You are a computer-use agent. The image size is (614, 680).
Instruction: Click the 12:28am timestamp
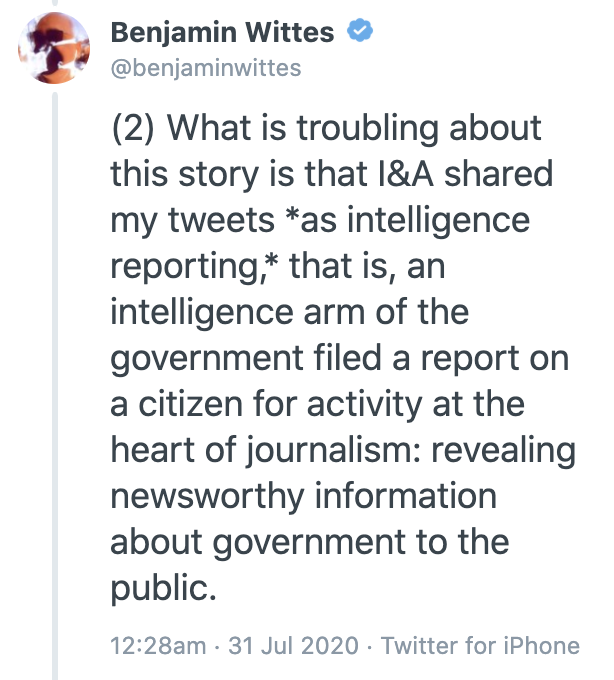pyautogui.click(x=158, y=645)
